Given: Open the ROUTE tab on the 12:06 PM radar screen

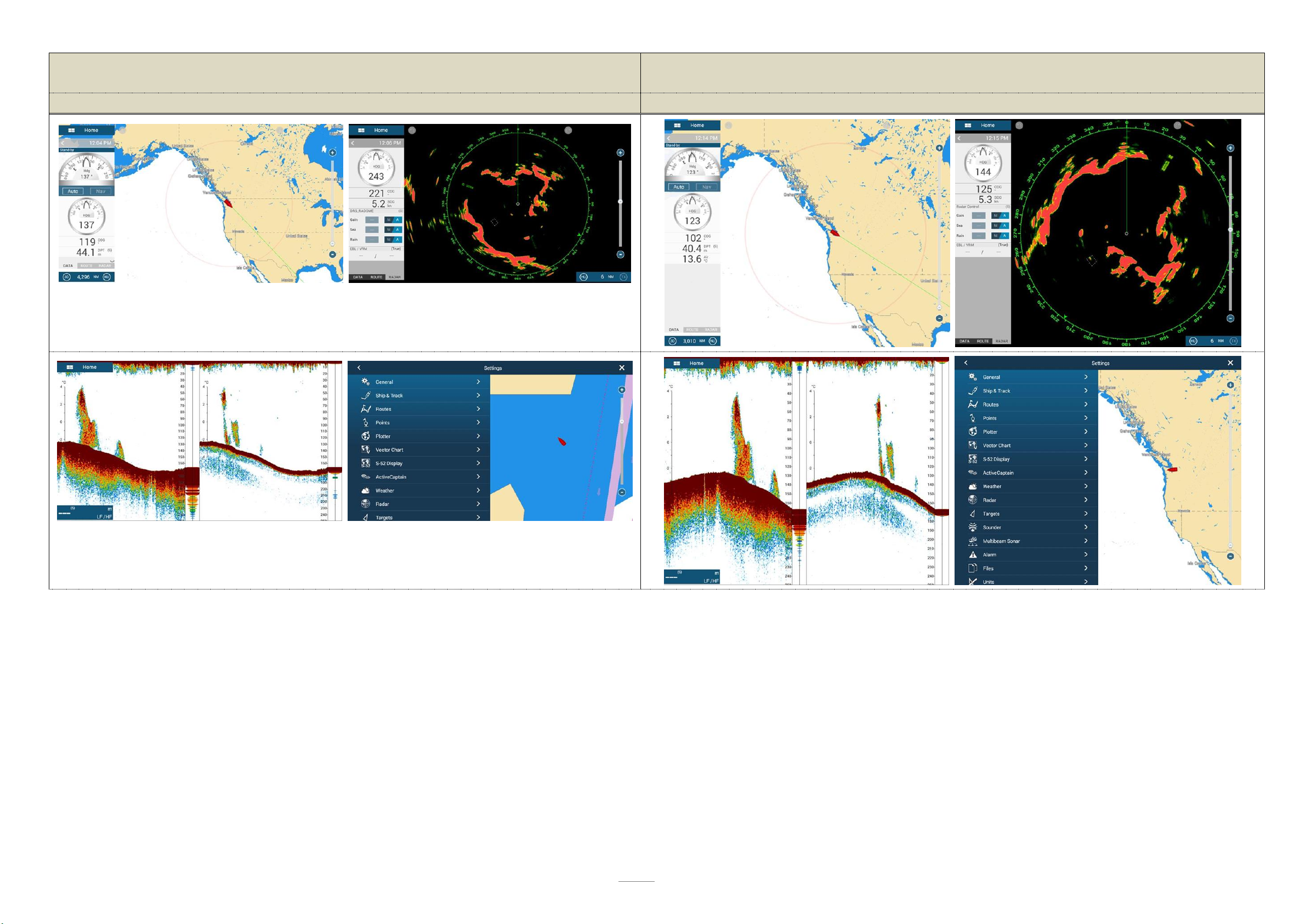Looking at the screenshot, I should click(x=377, y=277).
